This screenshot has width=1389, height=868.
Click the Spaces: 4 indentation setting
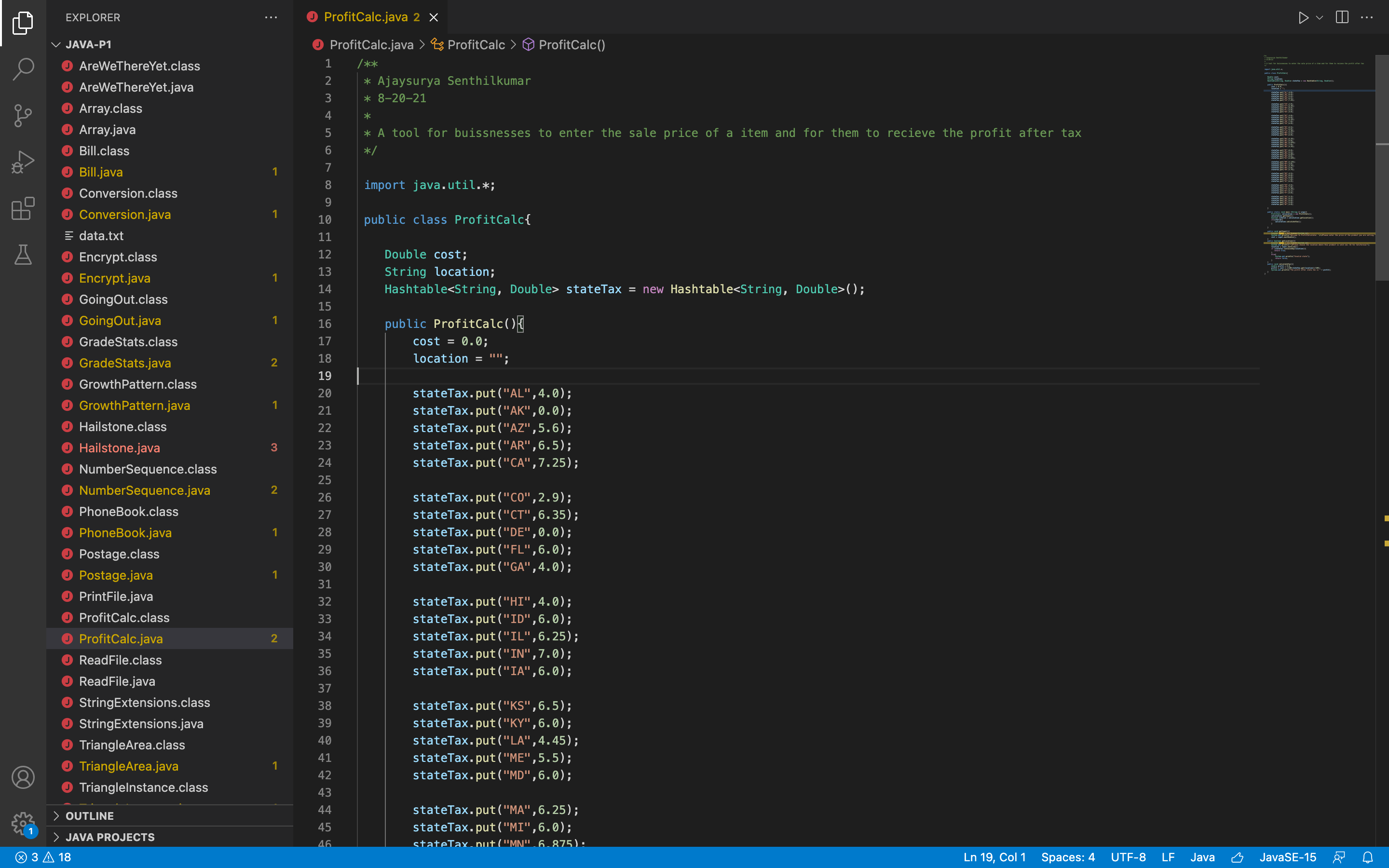pos(1068,857)
